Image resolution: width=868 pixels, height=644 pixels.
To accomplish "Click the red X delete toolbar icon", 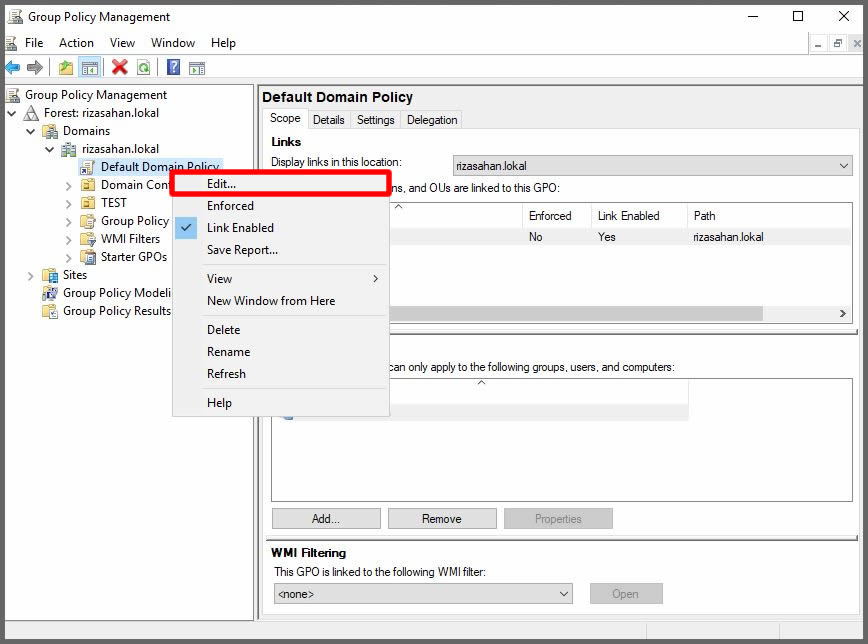I will point(120,68).
